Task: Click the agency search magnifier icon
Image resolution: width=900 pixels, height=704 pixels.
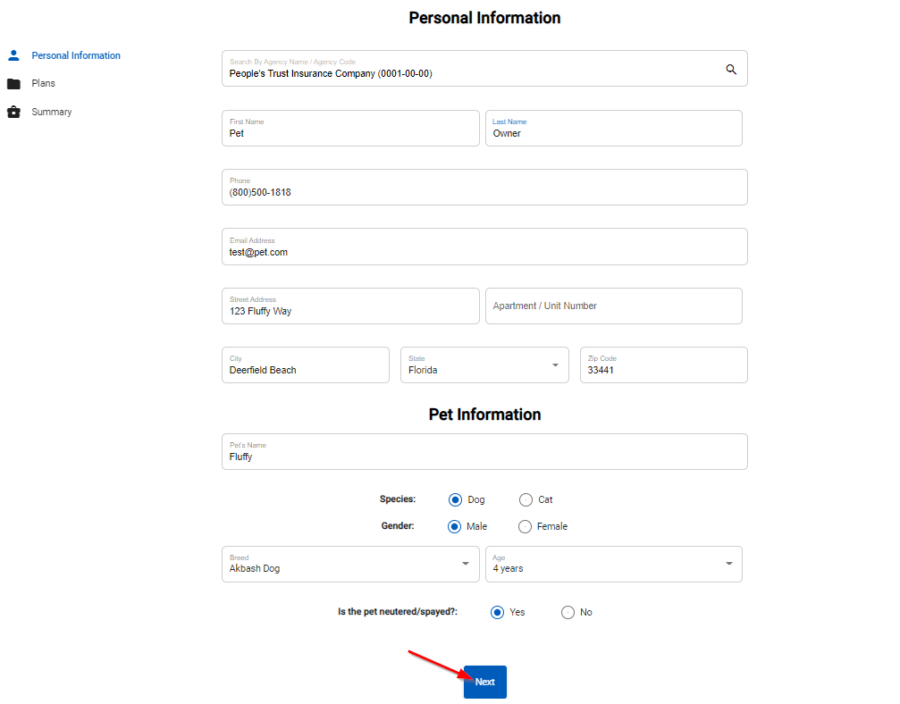Action: click(x=731, y=68)
